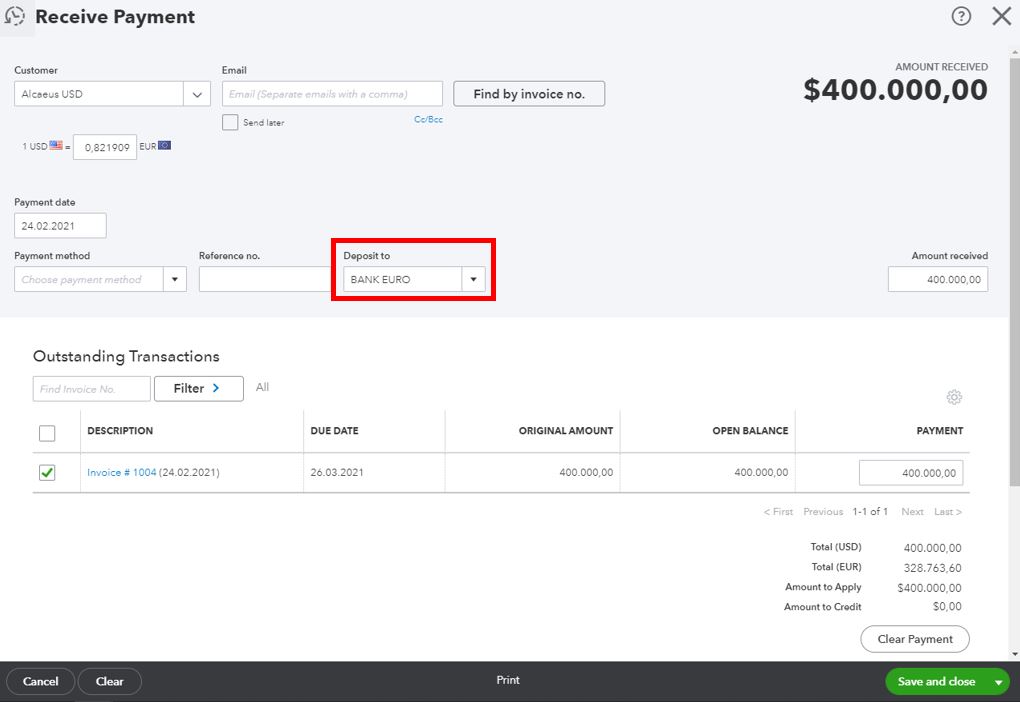Focus the Customer field showing Alcaeus USD

coord(99,94)
